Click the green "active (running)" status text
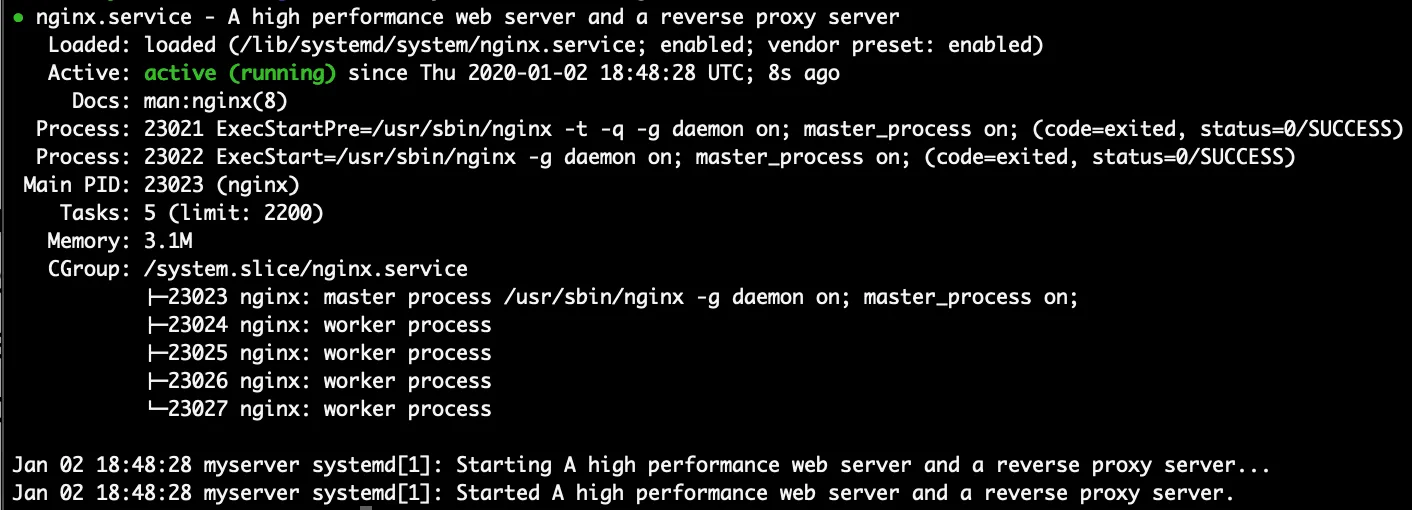The width and height of the screenshot is (1412, 510). point(240,73)
